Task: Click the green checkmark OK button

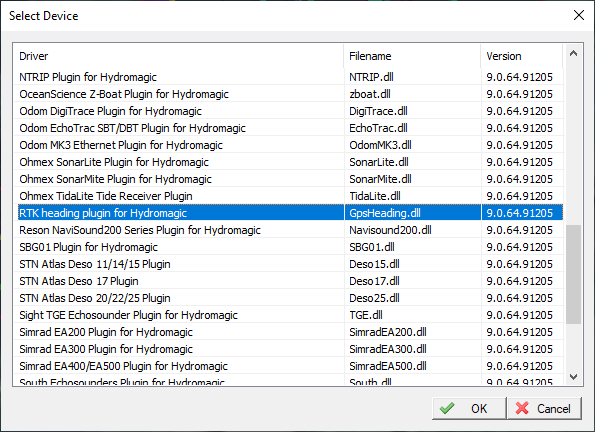Action: 469,408
